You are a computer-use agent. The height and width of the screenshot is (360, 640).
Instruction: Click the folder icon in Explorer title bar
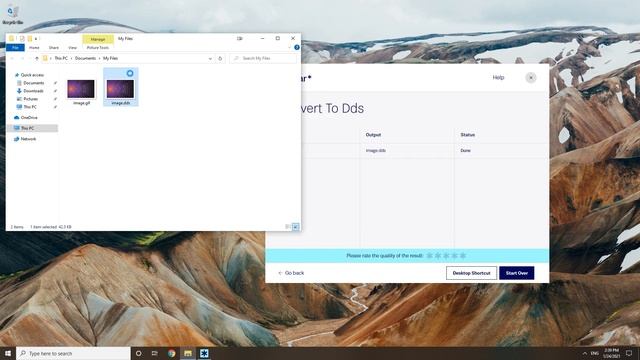(x=11, y=38)
